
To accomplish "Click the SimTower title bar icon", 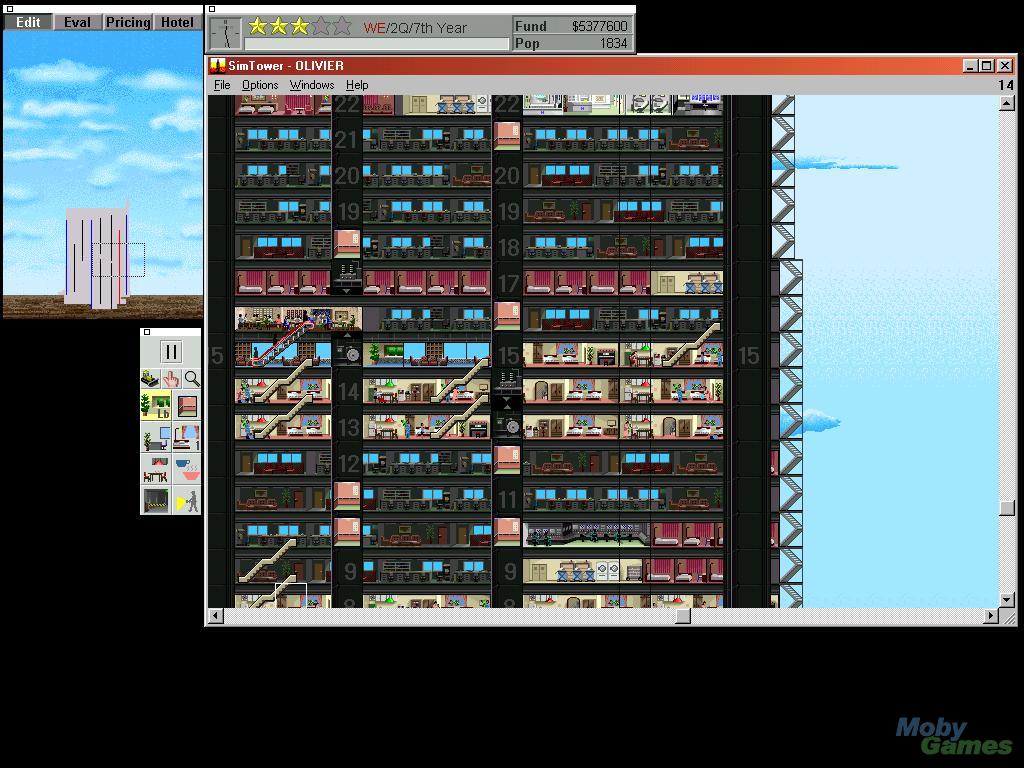I will [x=217, y=65].
